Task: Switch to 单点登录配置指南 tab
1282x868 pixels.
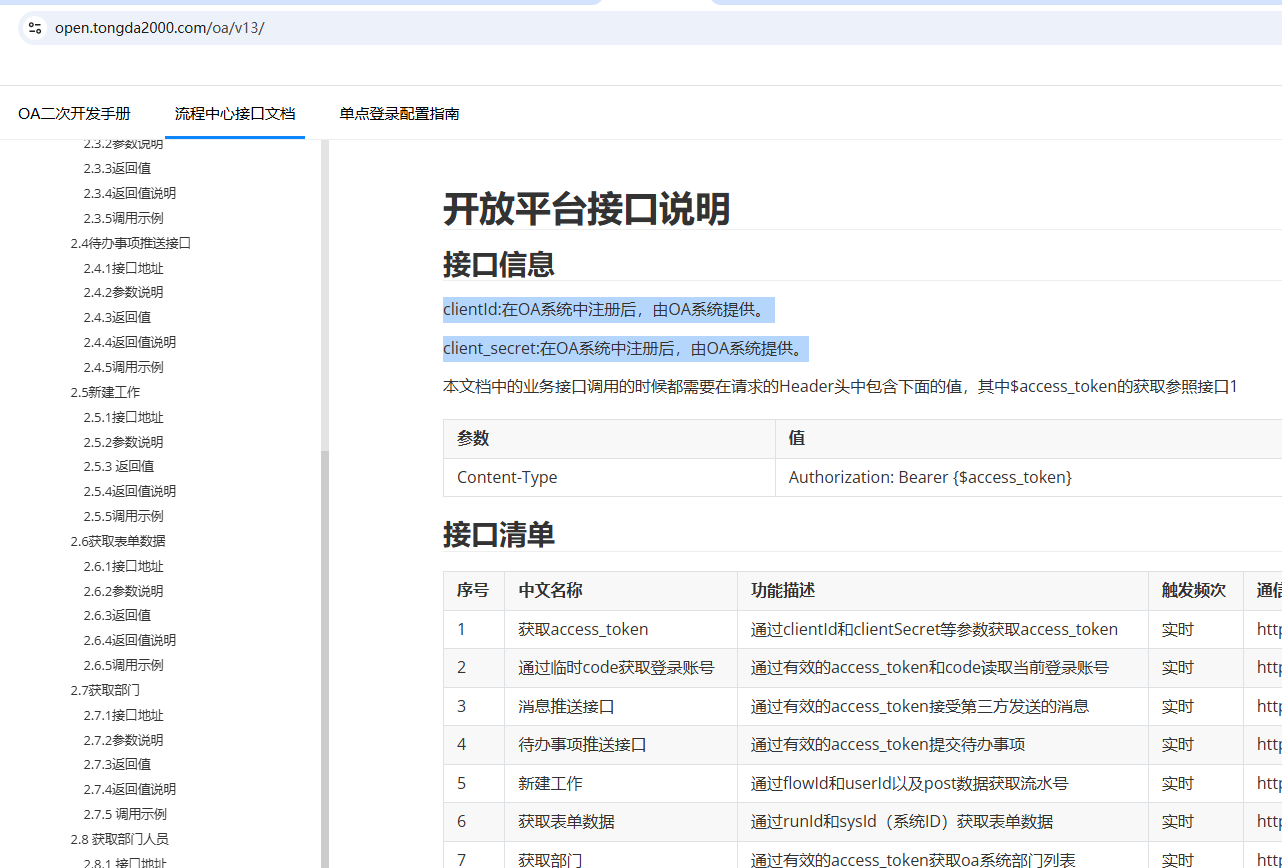Action: (x=399, y=114)
